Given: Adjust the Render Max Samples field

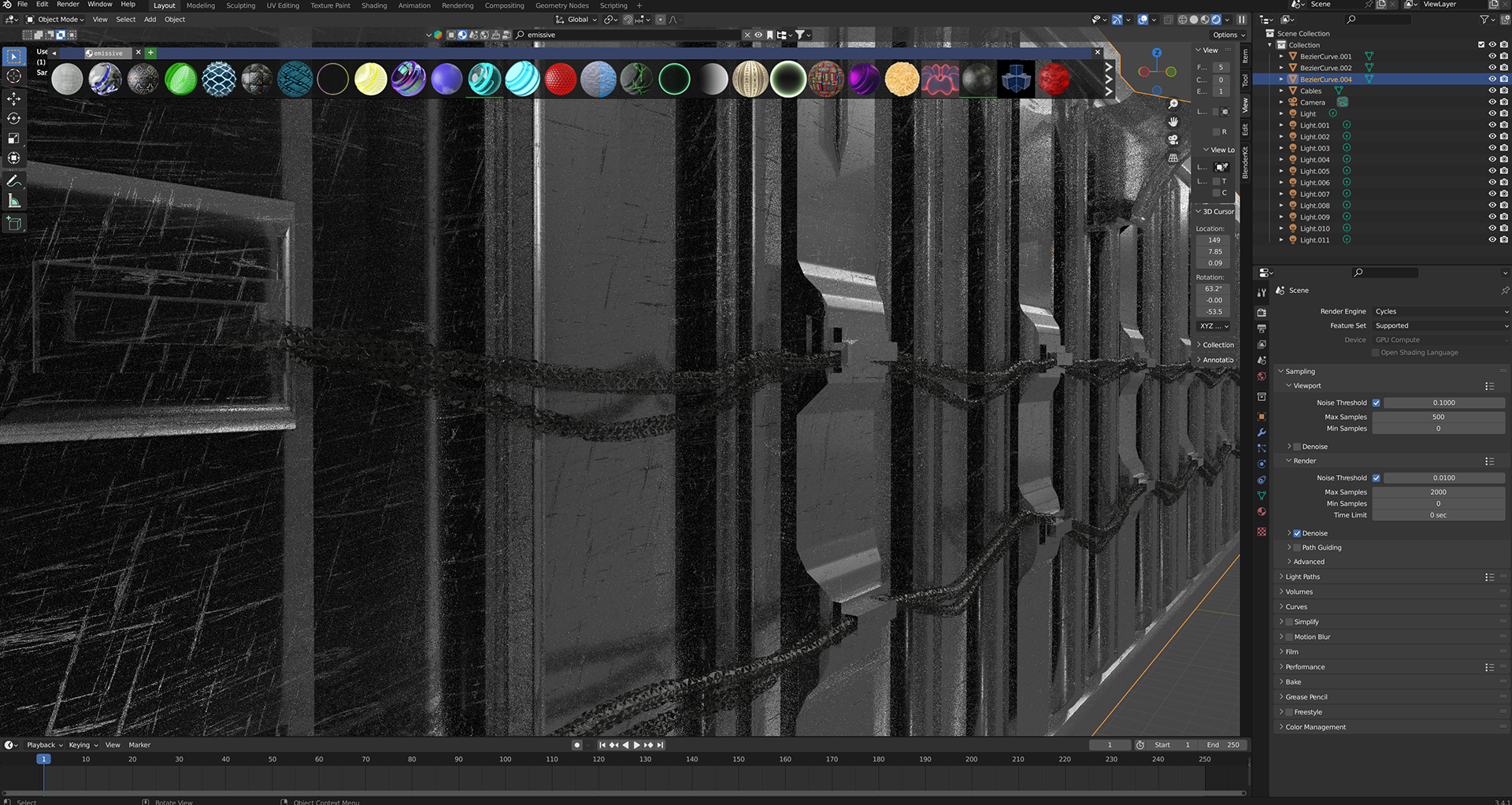Looking at the screenshot, I should (1438, 492).
